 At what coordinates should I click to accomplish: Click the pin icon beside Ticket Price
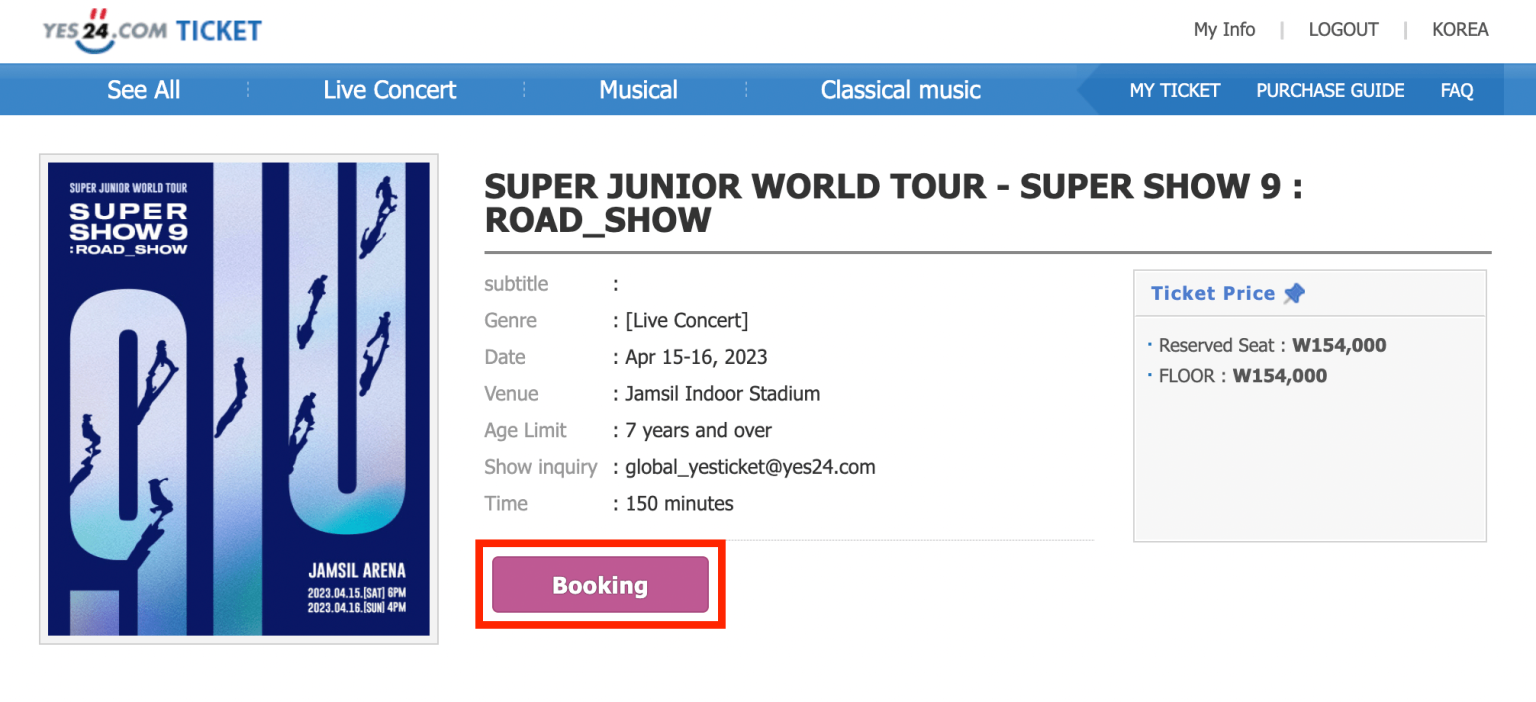(x=1294, y=293)
